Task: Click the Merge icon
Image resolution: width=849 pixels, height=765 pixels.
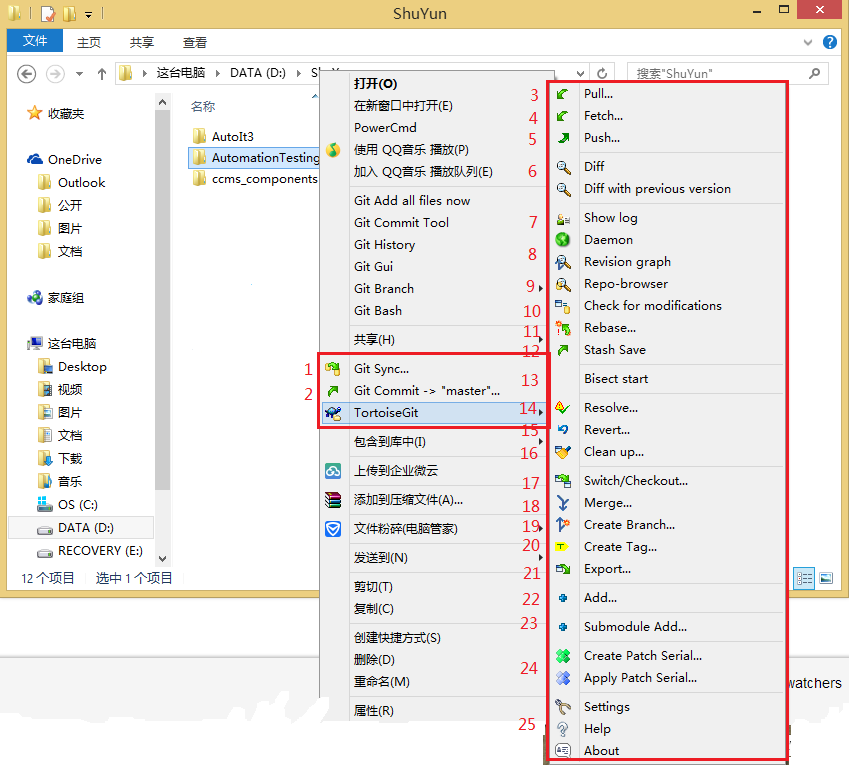Action: (563, 503)
